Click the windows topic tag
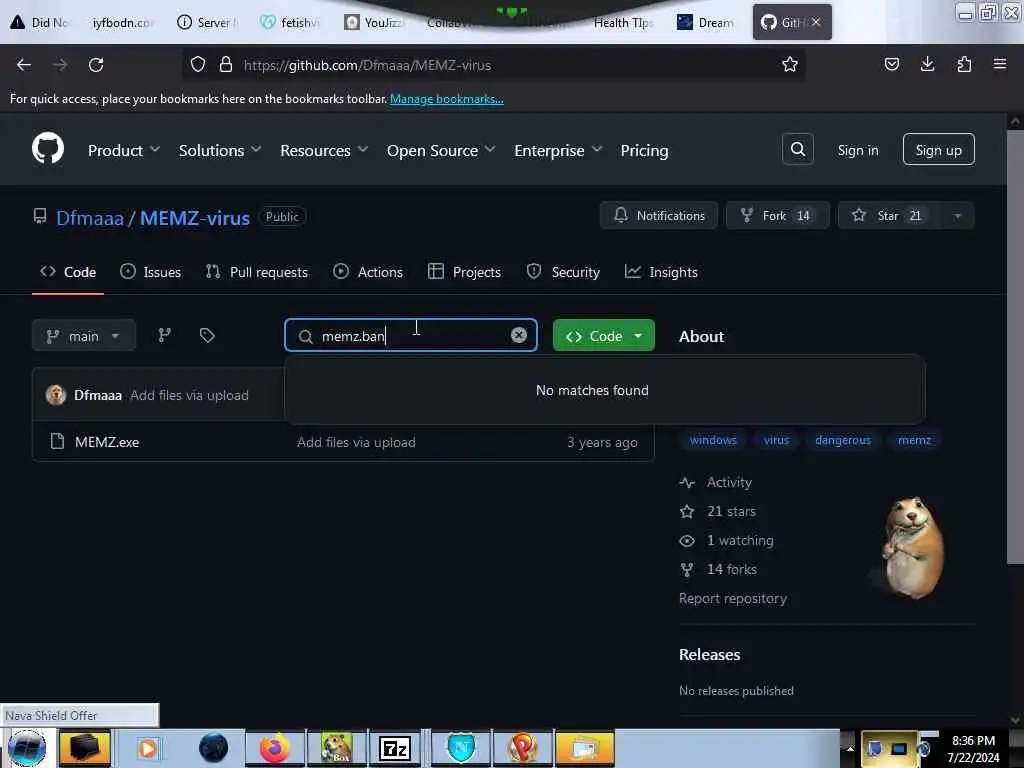The height and width of the screenshot is (768, 1024). 712,440
